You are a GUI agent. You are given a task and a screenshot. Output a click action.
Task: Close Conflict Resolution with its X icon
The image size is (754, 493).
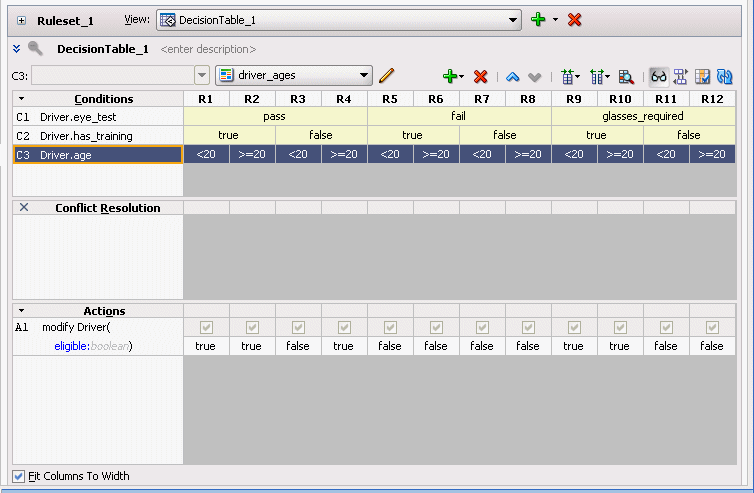pos(24,207)
